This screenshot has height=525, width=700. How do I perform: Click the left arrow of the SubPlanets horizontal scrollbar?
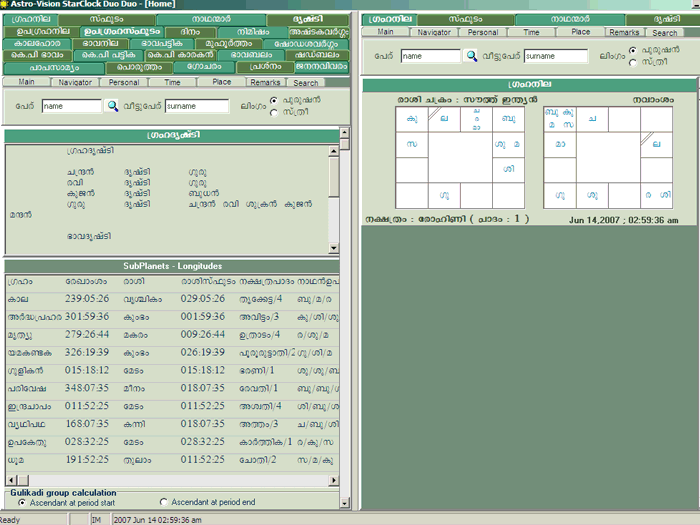[x=12, y=480]
